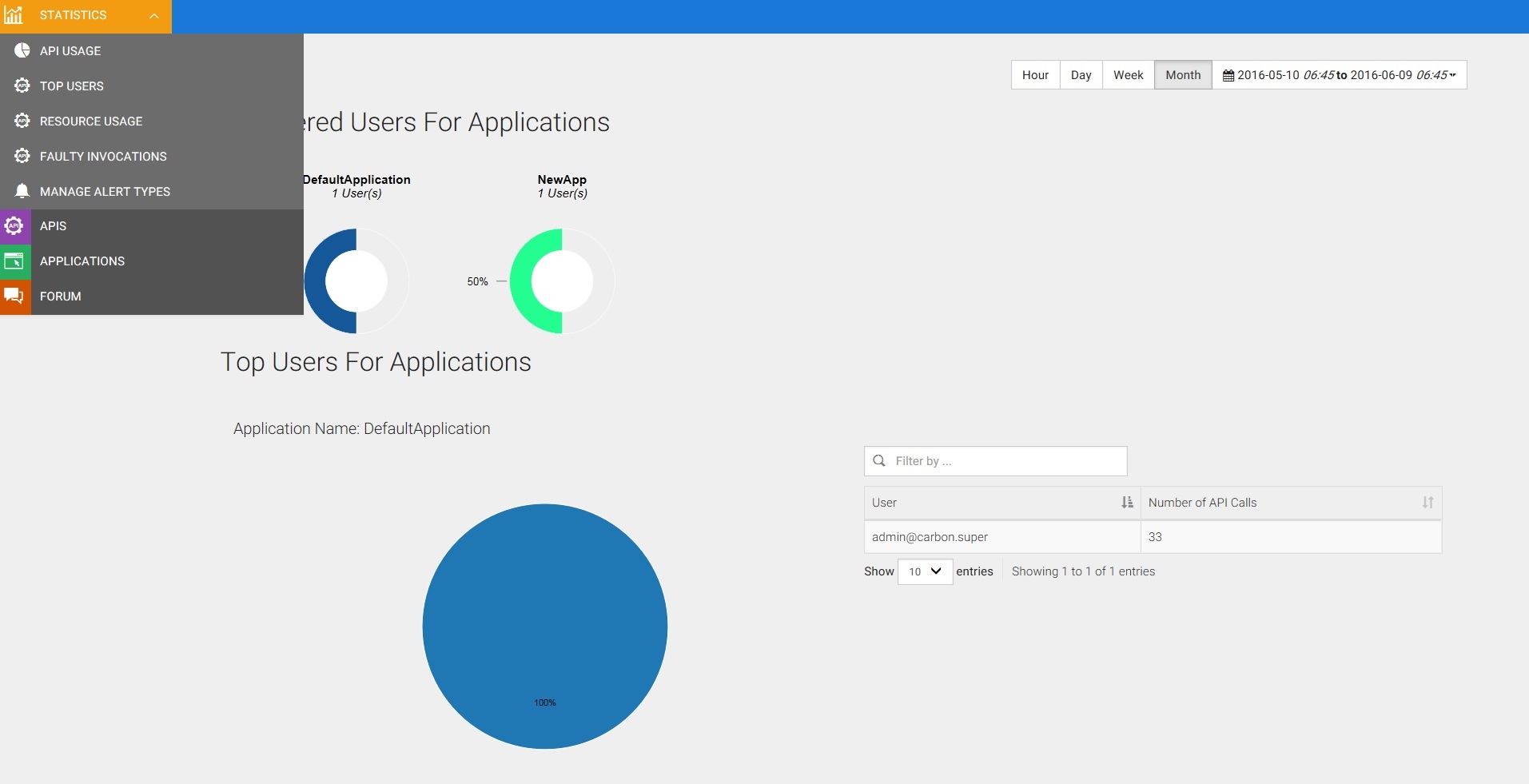Viewport: 1529px width, 784px height.
Task: Open the Show entries dropdown
Action: pos(925,571)
